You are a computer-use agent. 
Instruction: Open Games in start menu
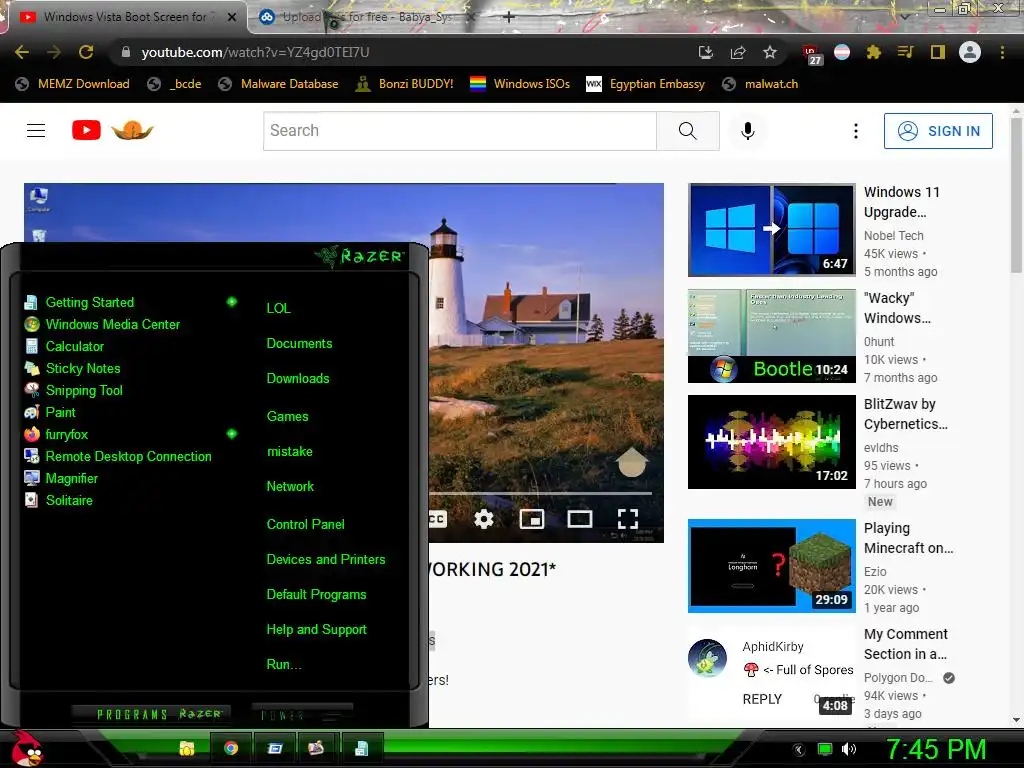point(287,416)
